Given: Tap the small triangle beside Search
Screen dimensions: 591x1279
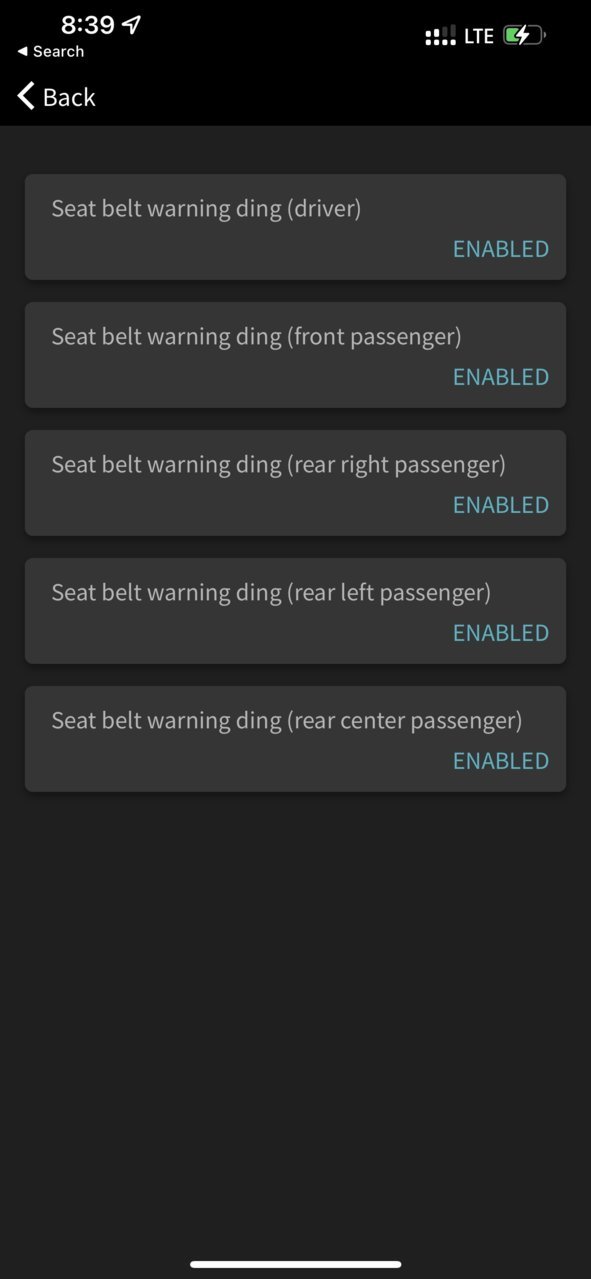Looking at the screenshot, I should click(x=22, y=52).
